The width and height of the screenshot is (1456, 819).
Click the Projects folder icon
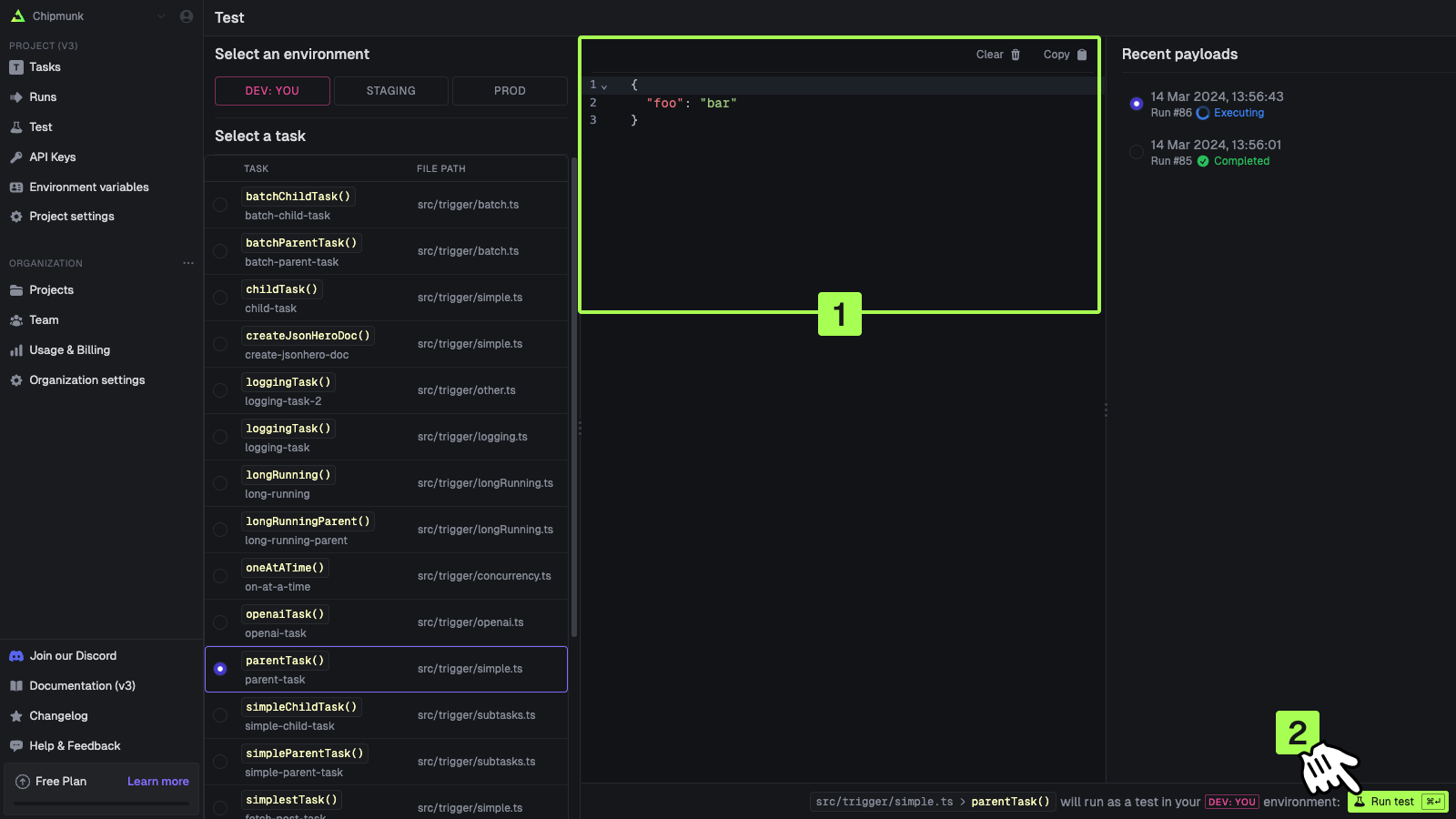click(x=16, y=290)
